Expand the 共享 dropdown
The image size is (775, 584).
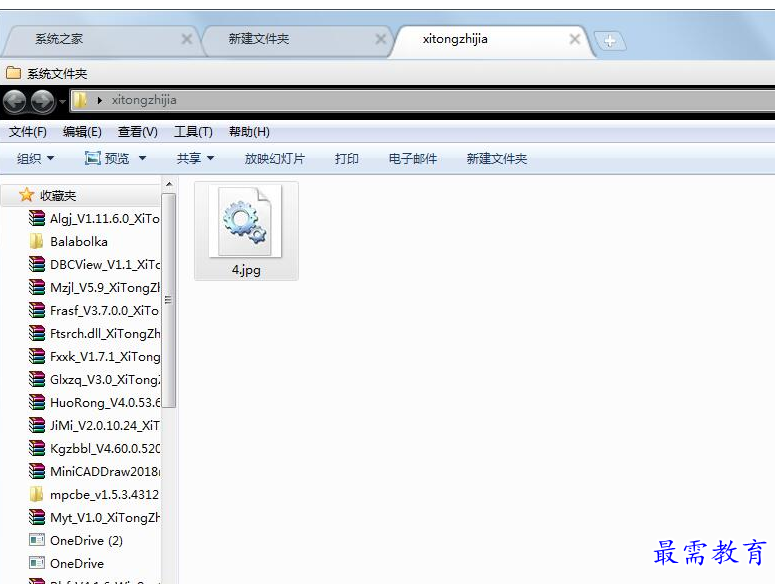click(x=195, y=159)
